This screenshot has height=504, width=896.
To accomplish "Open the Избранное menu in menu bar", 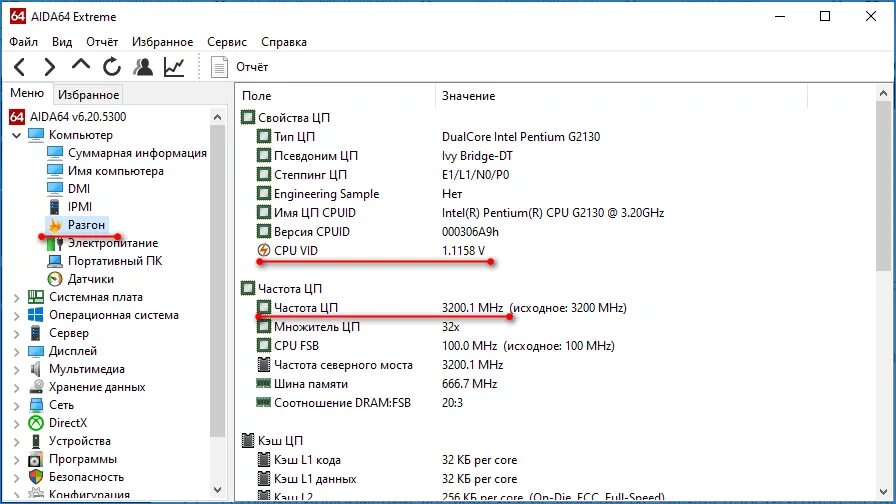I will [x=162, y=42].
